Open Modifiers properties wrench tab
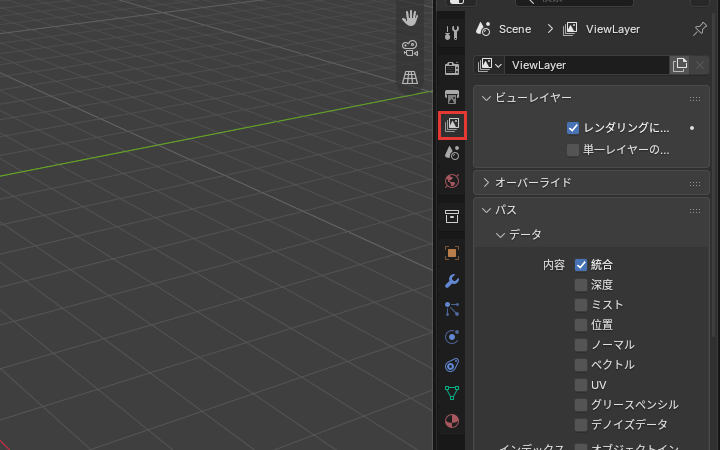This screenshot has height=450, width=720. (x=452, y=281)
